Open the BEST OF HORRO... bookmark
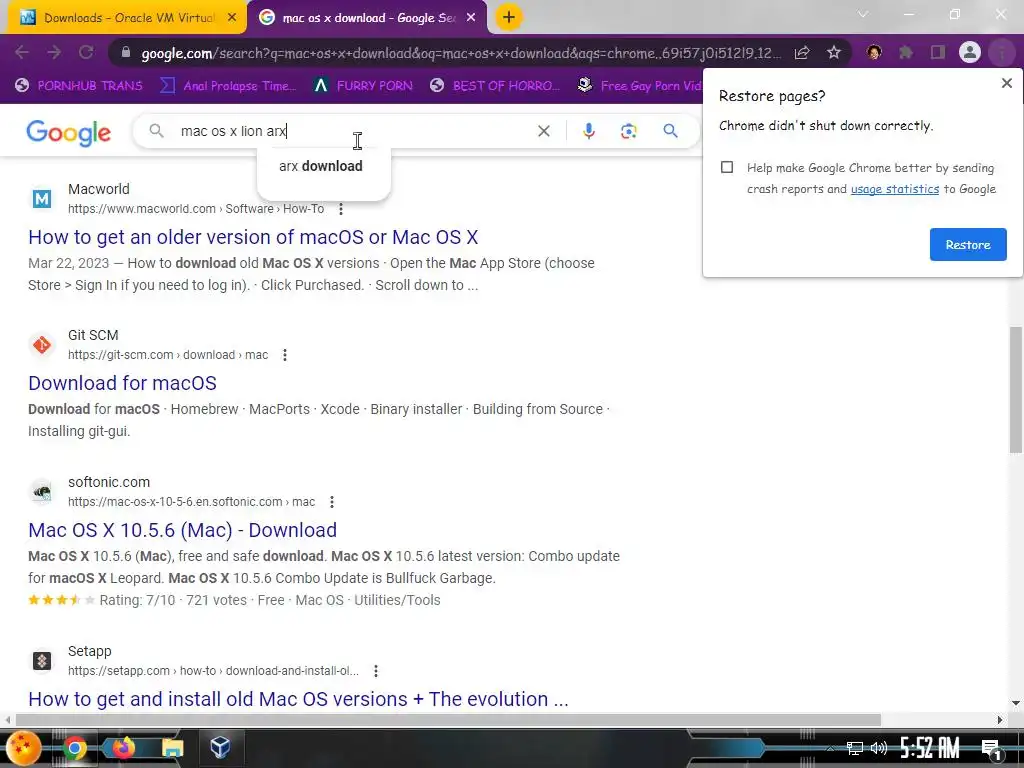 pos(496,86)
